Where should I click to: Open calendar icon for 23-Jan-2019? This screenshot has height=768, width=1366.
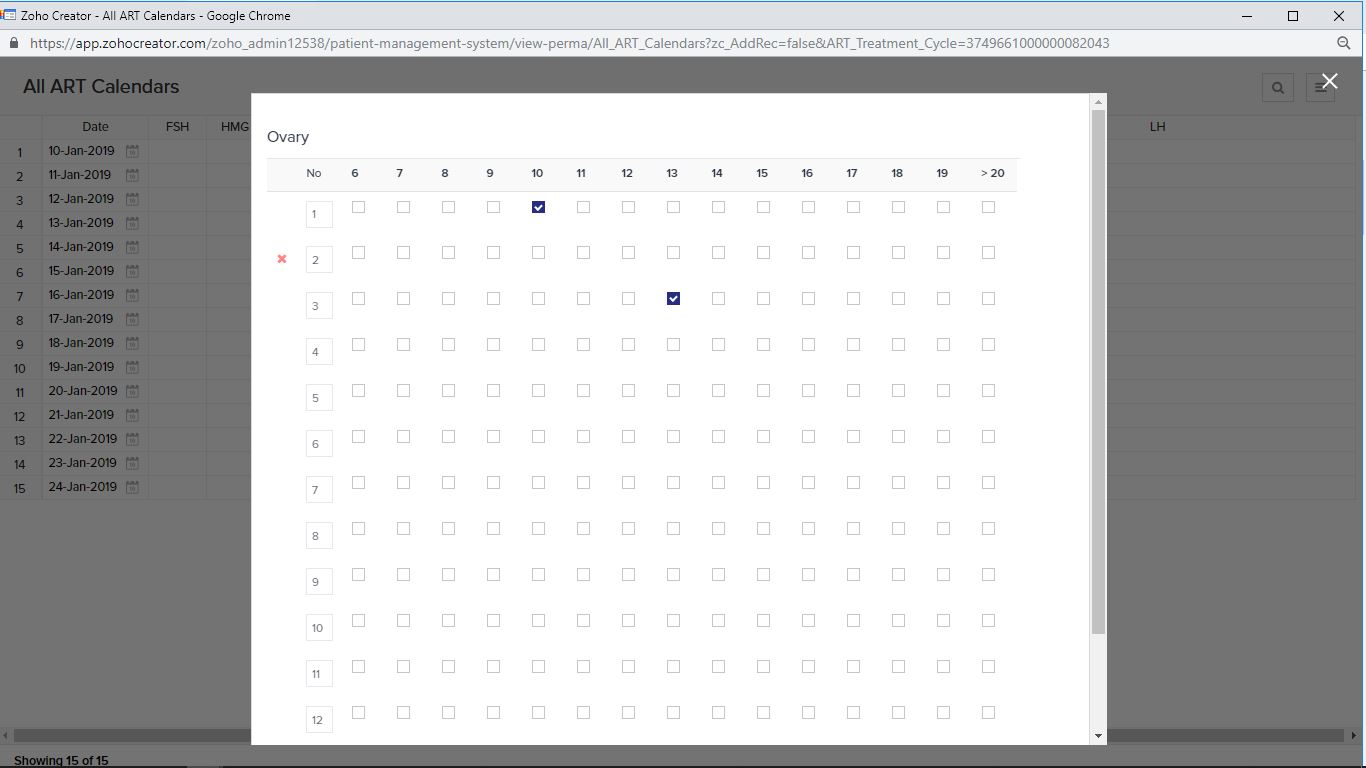(132, 463)
